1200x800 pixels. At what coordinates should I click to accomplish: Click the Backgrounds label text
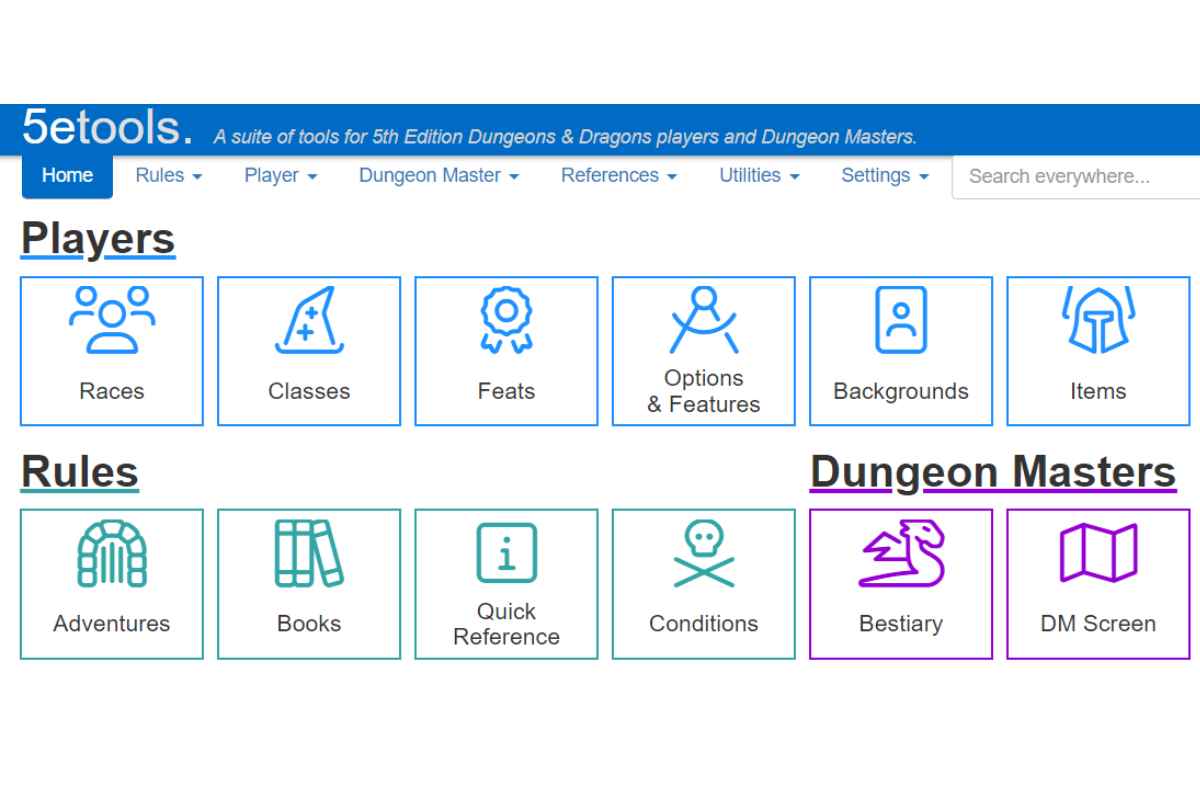pyautogui.click(x=901, y=391)
